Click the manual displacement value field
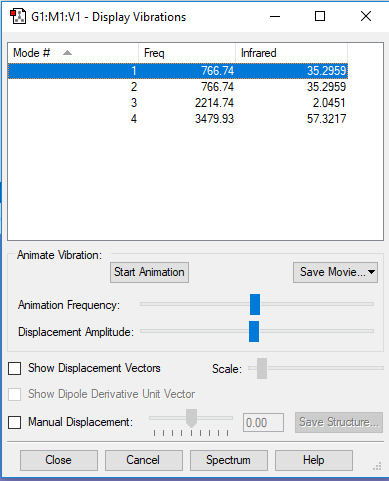389x481 pixels. click(x=263, y=423)
